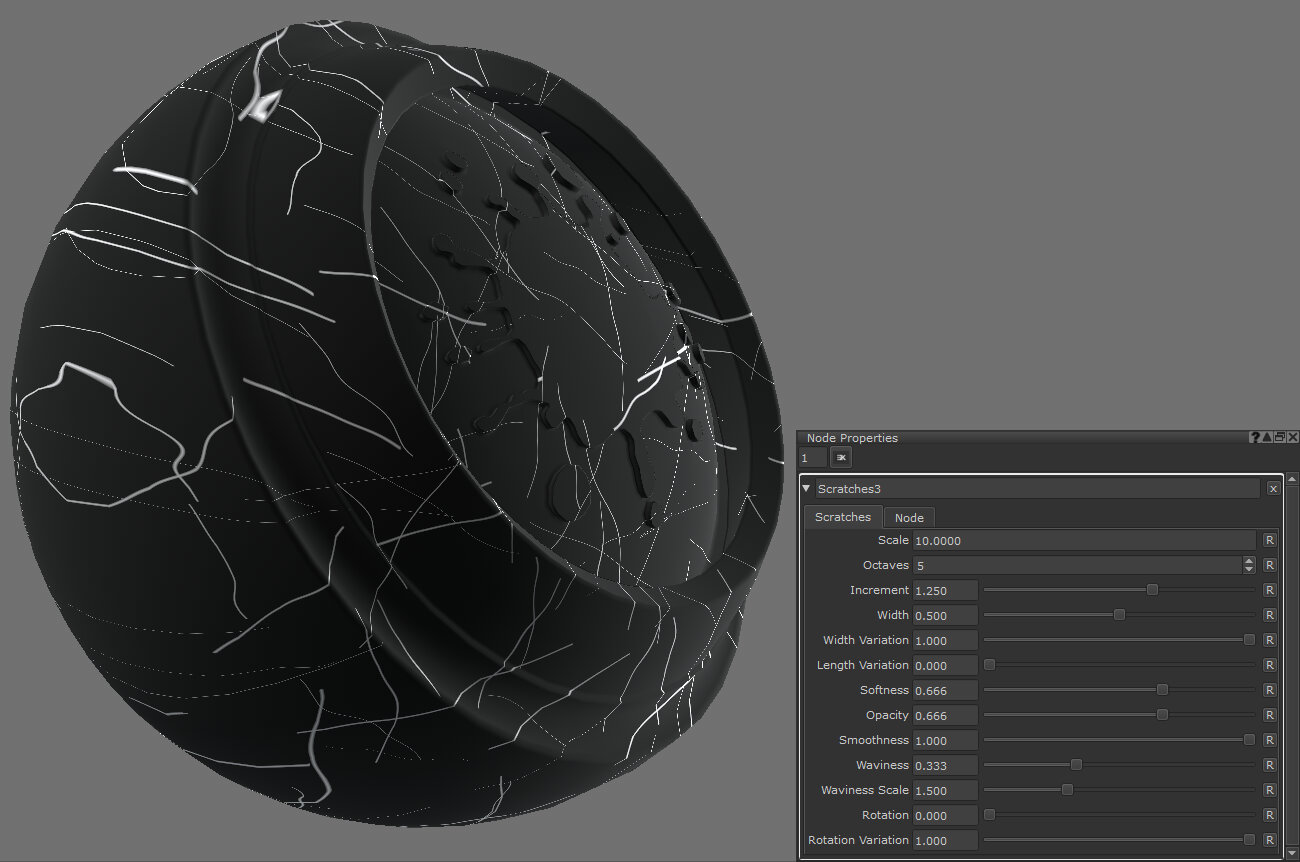The image size is (1300, 862).
Task: Select the Scratches tab
Action: (x=842, y=517)
